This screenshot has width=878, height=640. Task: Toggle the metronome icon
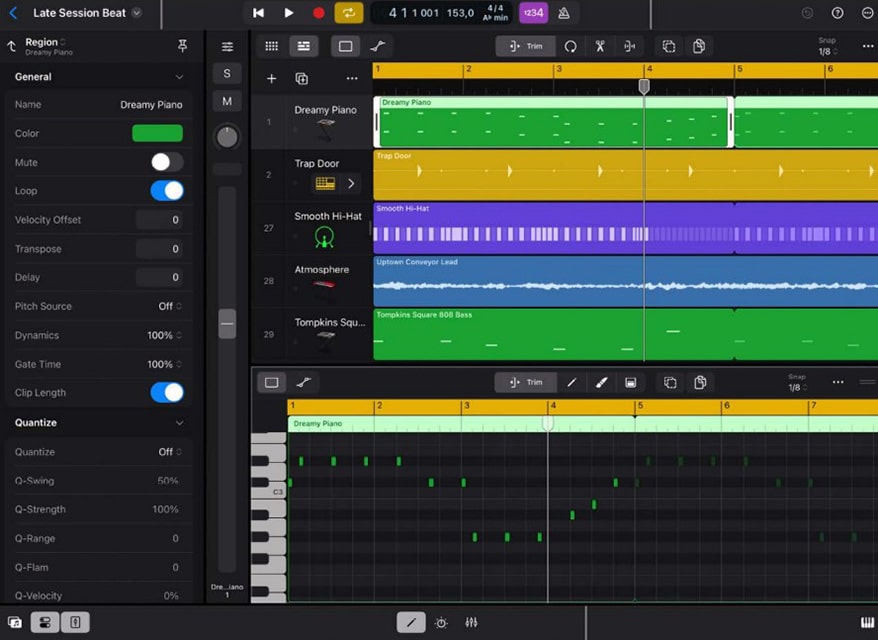pyautogui.click(x=564, y=13)
